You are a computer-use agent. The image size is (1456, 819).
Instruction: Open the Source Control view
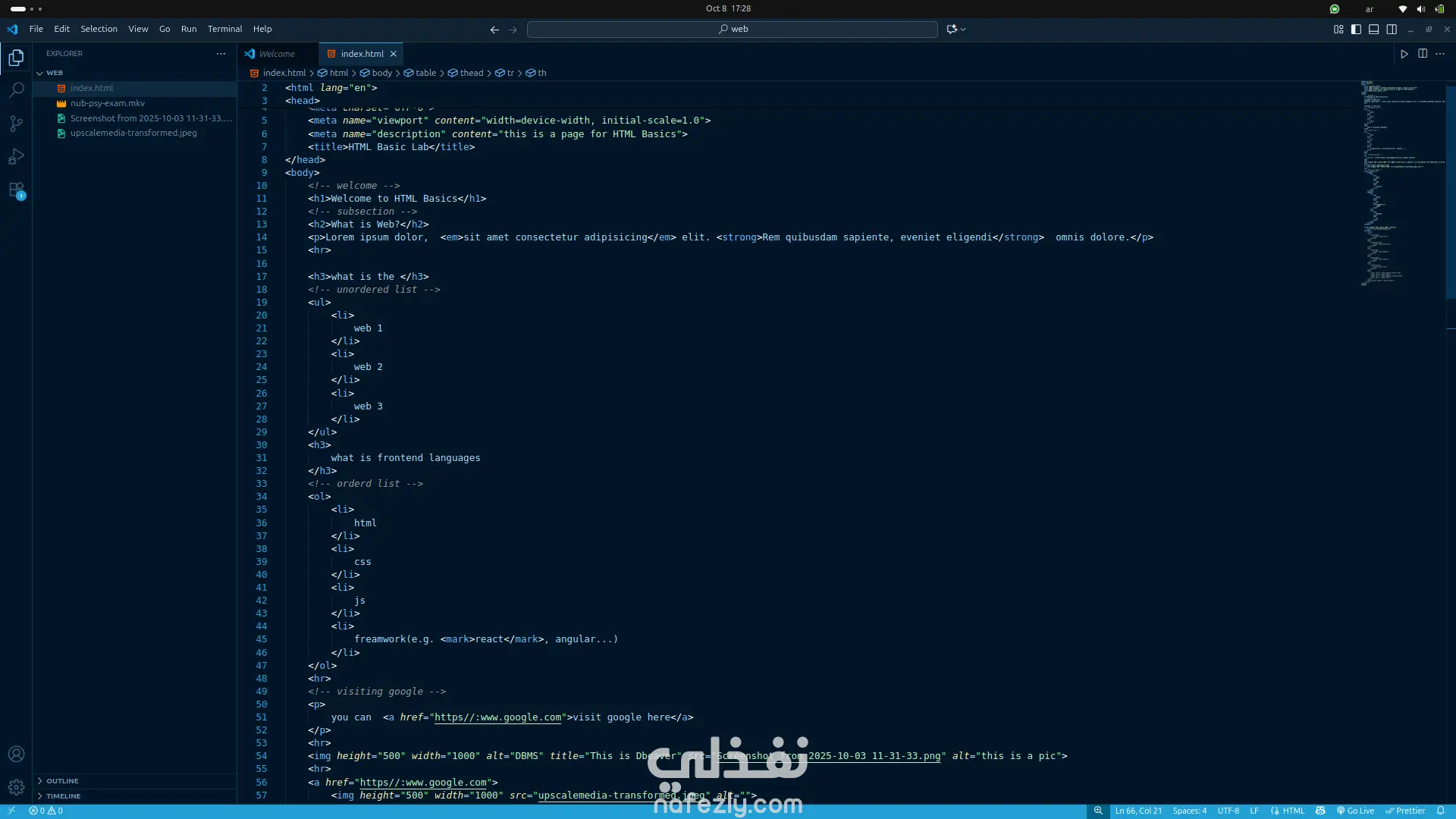[x=16, y=124]
